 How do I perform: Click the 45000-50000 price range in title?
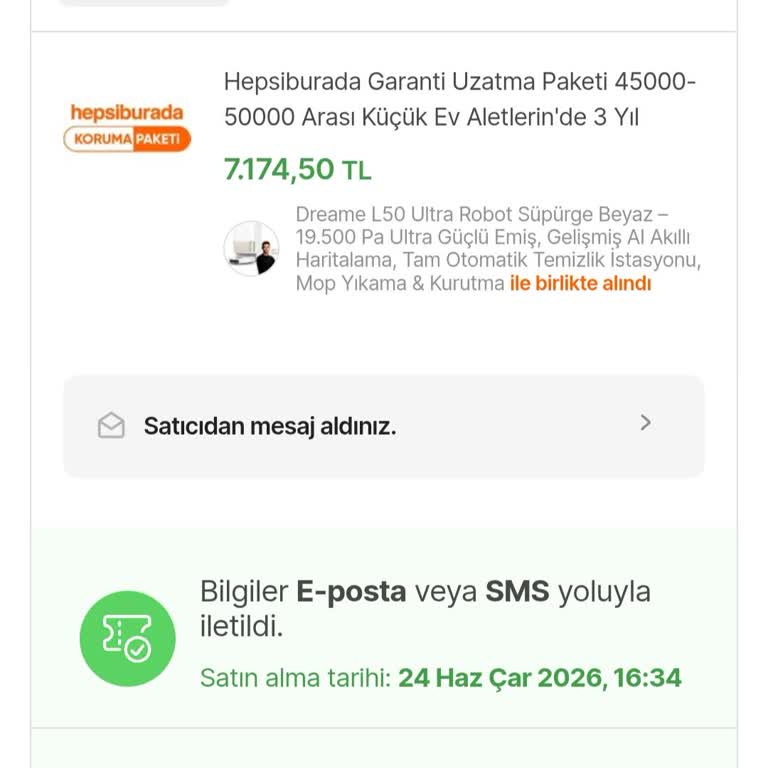[459, 99]
